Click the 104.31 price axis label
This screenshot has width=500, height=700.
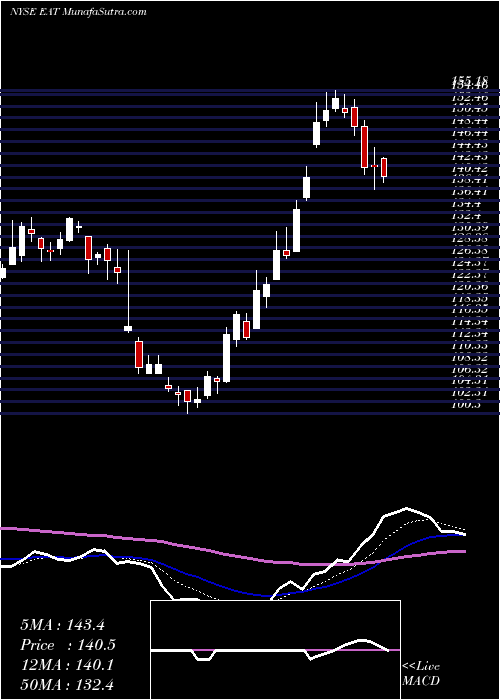(x=469, y=381)
